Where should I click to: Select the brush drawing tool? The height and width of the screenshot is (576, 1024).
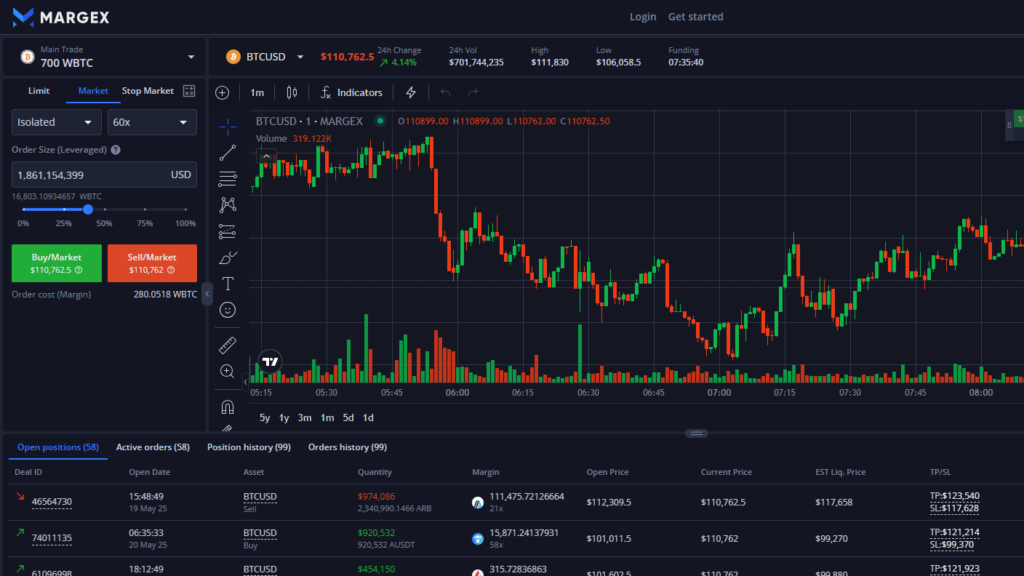click(x=227, y=257)
